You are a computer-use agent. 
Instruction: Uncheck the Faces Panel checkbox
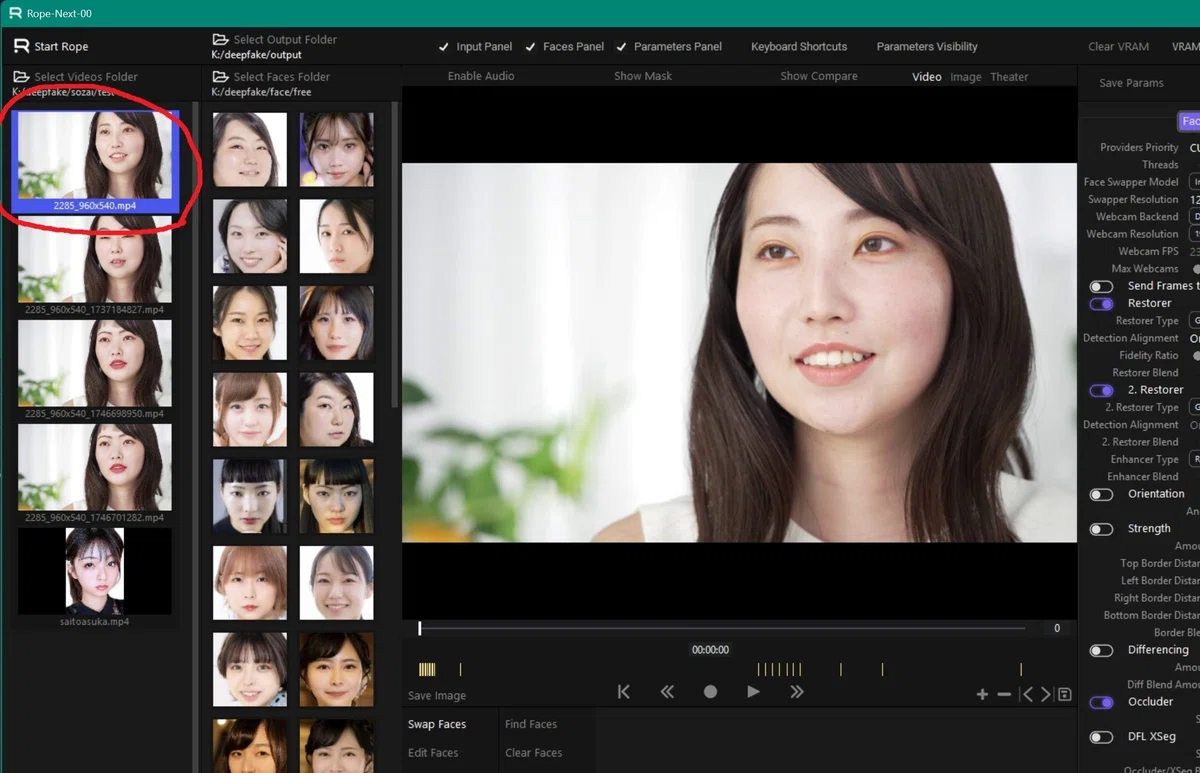pos(531,47)
